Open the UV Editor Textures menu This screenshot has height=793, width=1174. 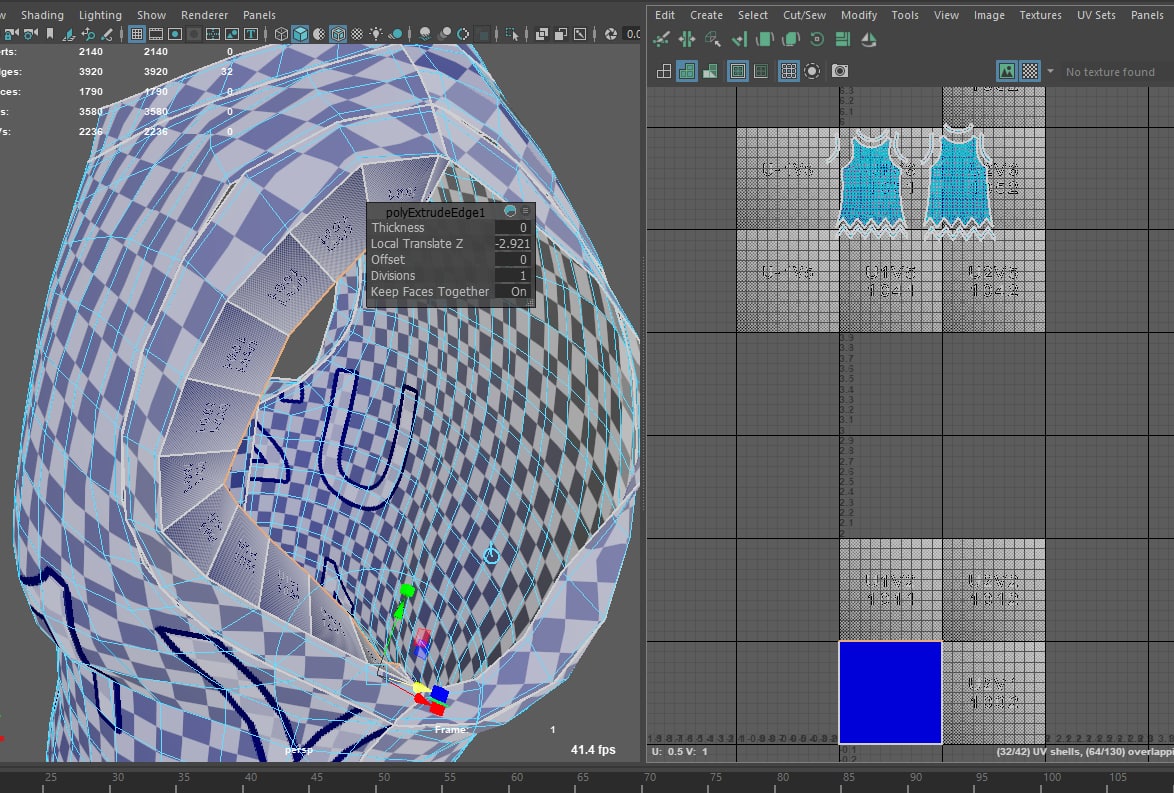pyautogui.click(x=1040, y=15)
